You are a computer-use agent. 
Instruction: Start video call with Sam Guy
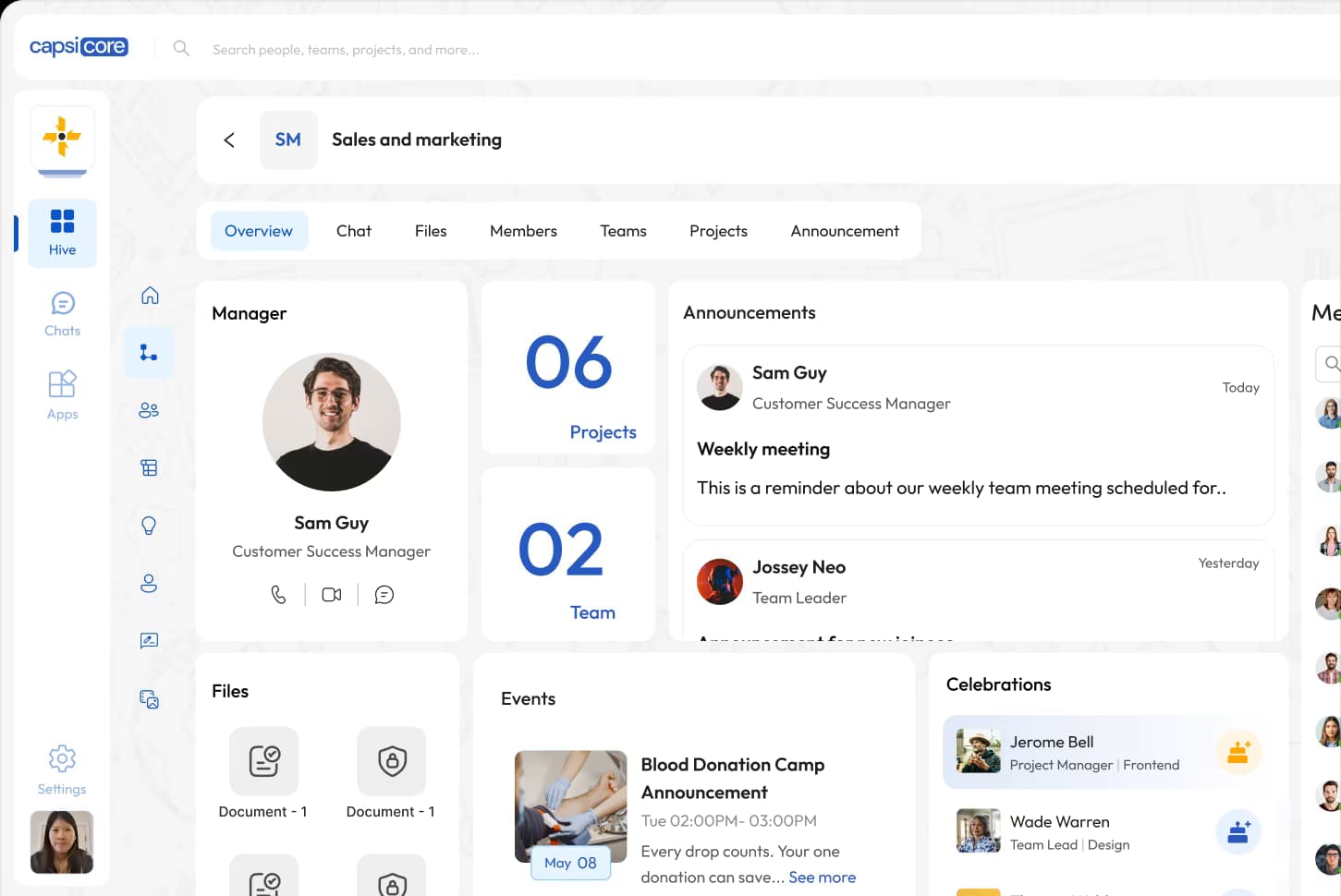[x=332, y=595]
